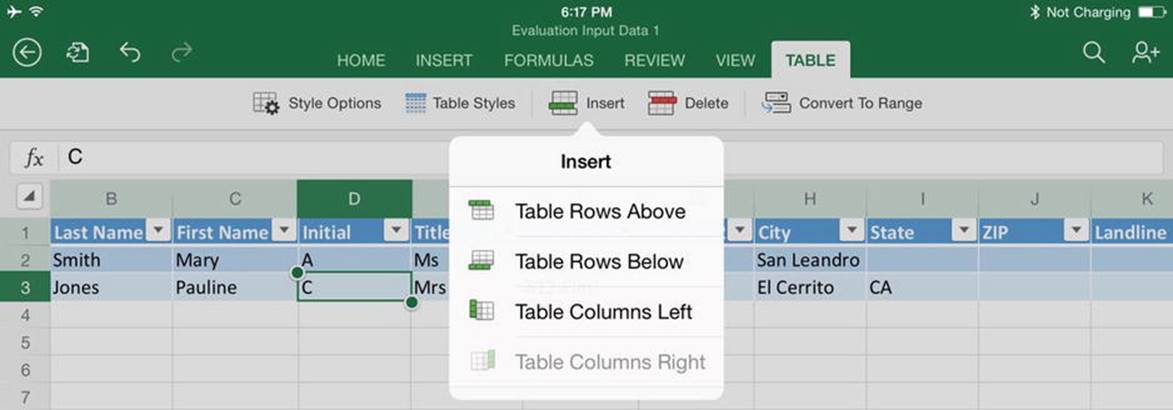Undo the last action
1173x410 pixels.
(x=129, y=52)
